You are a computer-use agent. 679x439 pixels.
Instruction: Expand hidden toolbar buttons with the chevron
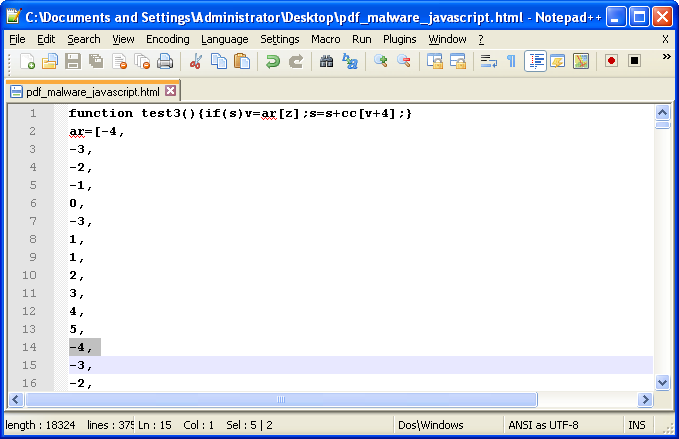point(666,58)
